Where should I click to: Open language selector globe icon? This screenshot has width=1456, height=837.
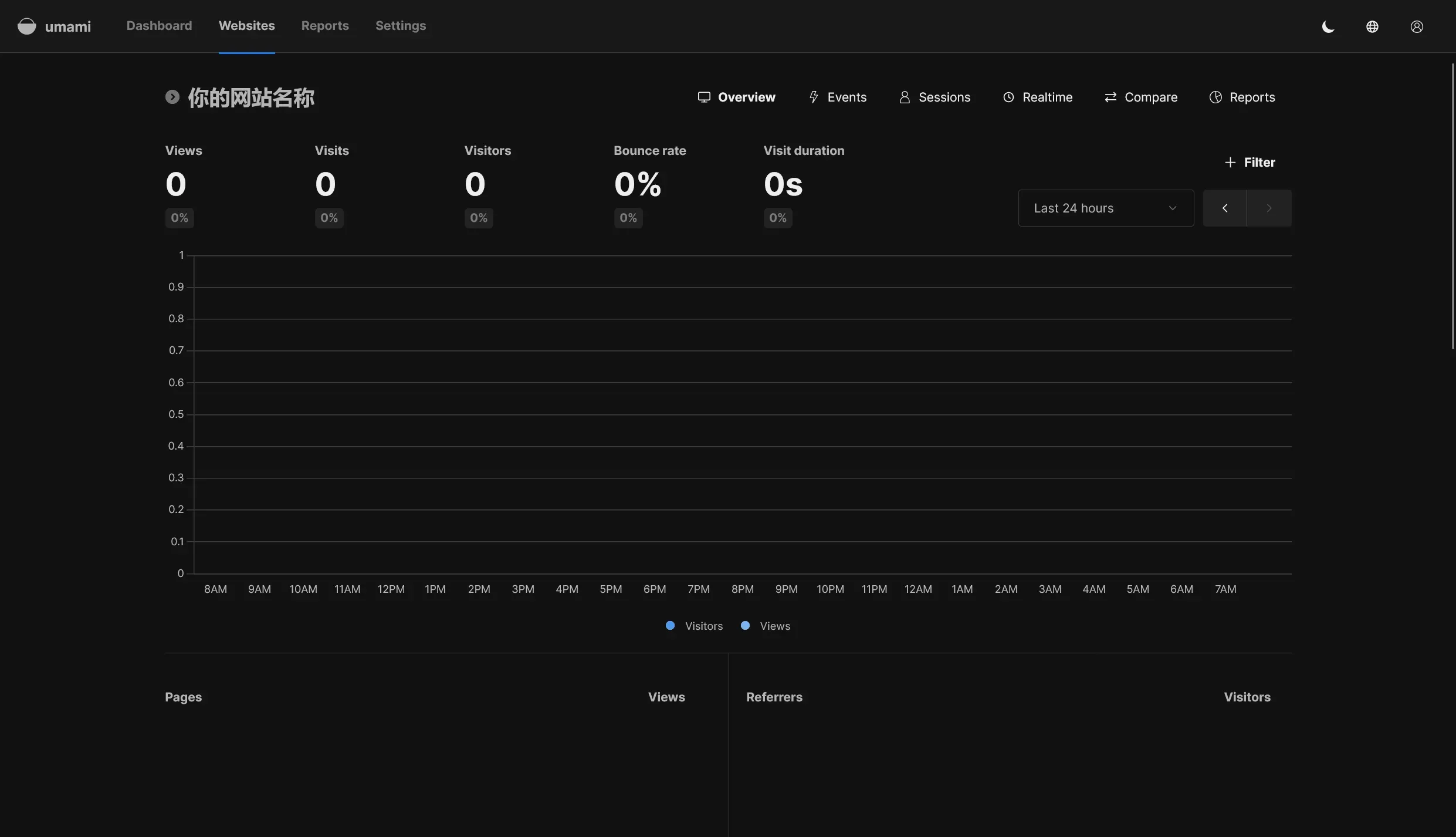coord(1372,26)
